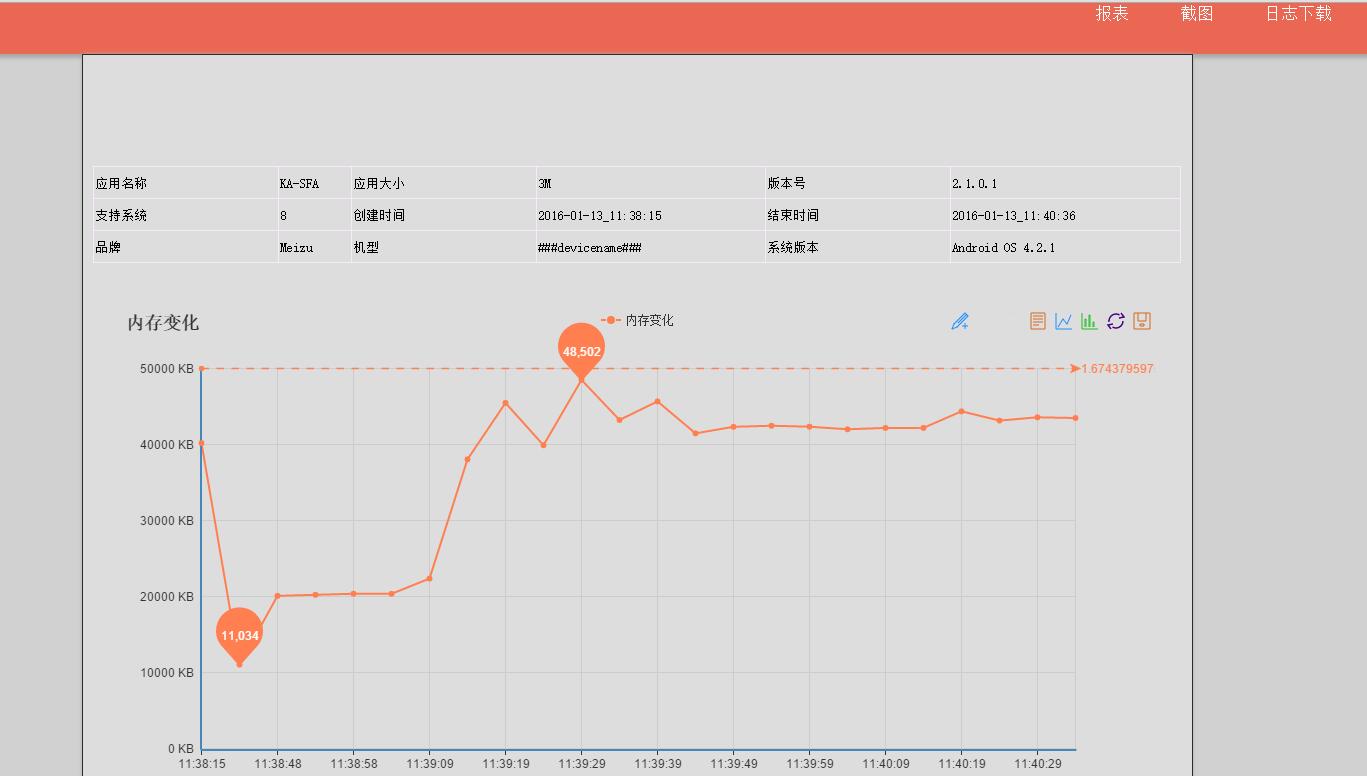The image size is (1367, 776).
Task: Select the value label 1.674379597
Action: pos(1115,368)
